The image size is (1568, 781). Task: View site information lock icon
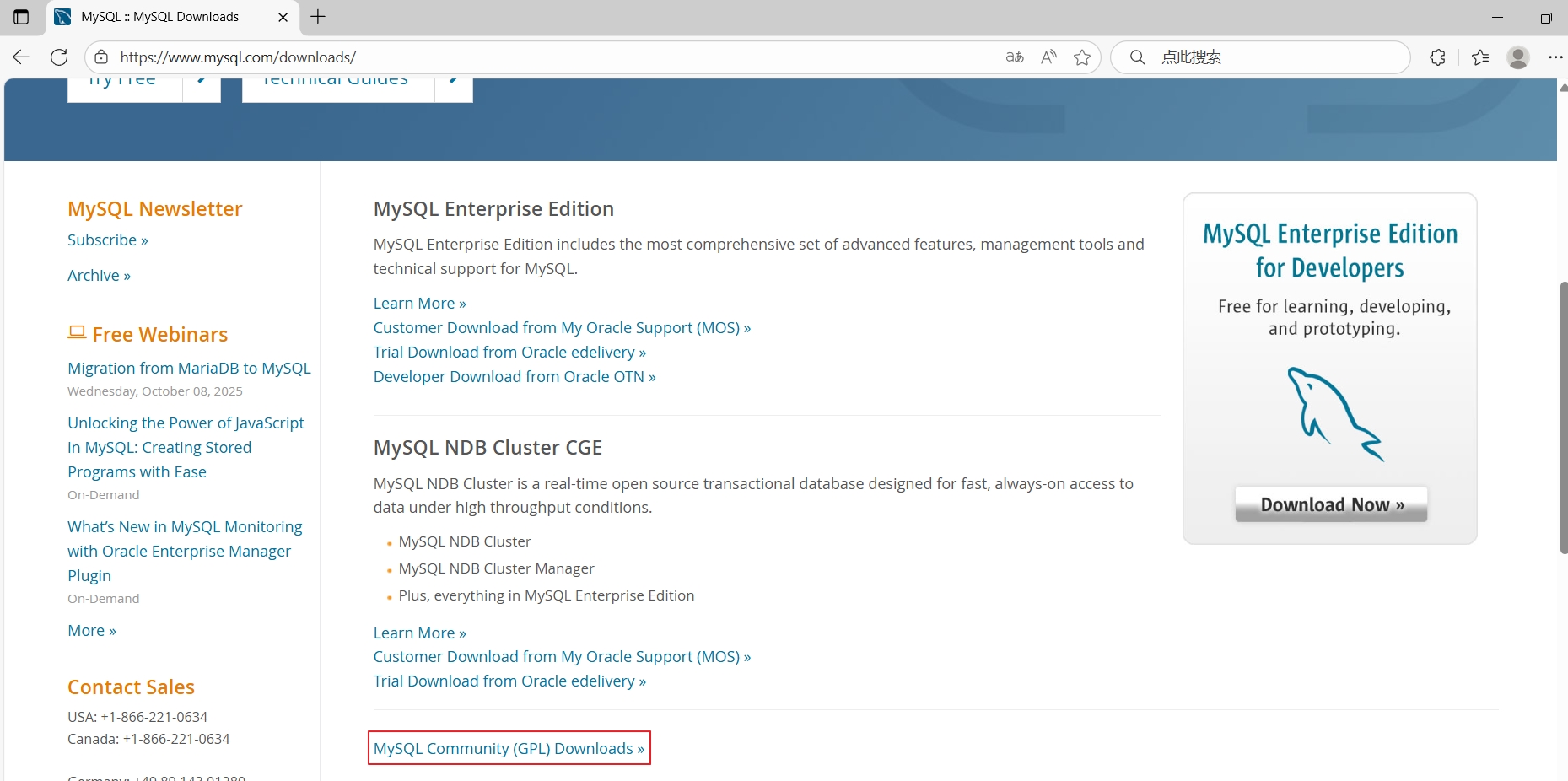click(101, 57)
